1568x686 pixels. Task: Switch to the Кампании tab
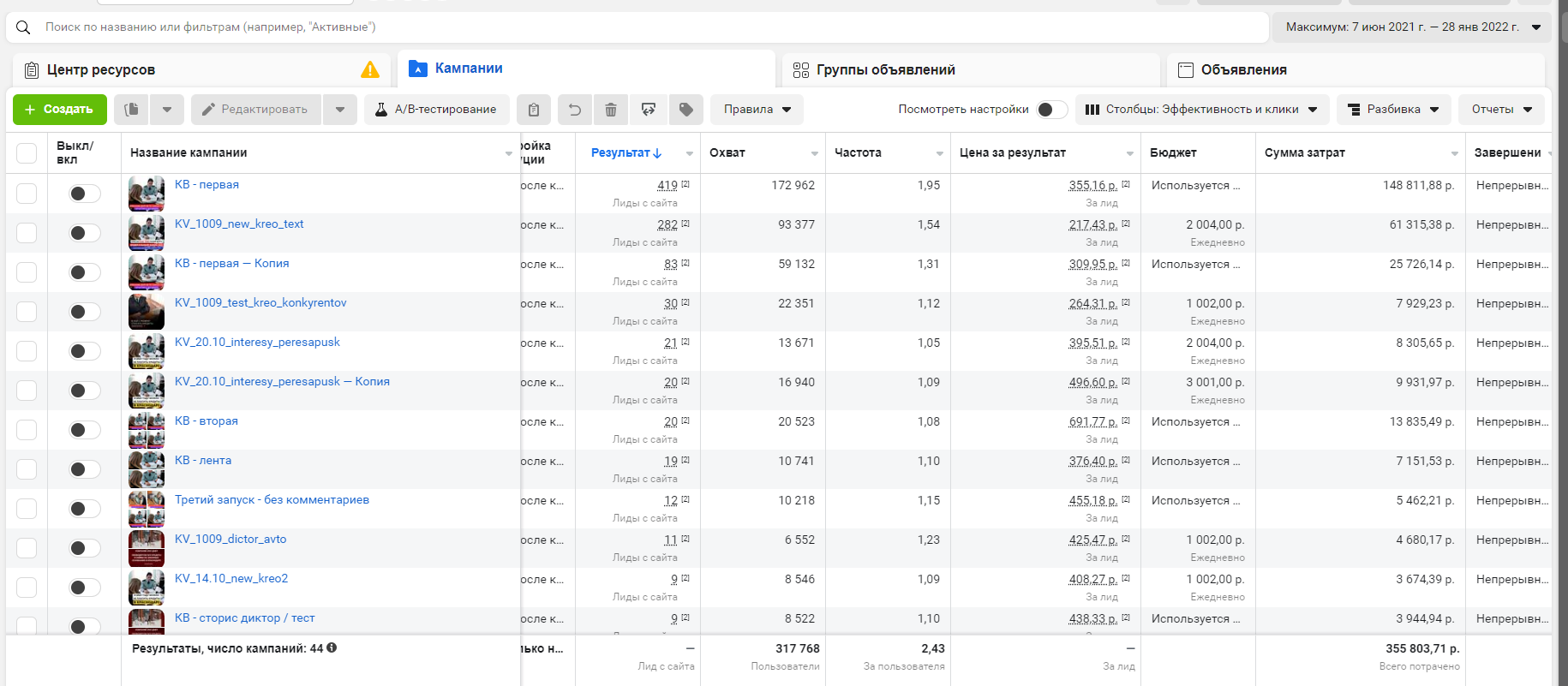[x=587, y=69]
